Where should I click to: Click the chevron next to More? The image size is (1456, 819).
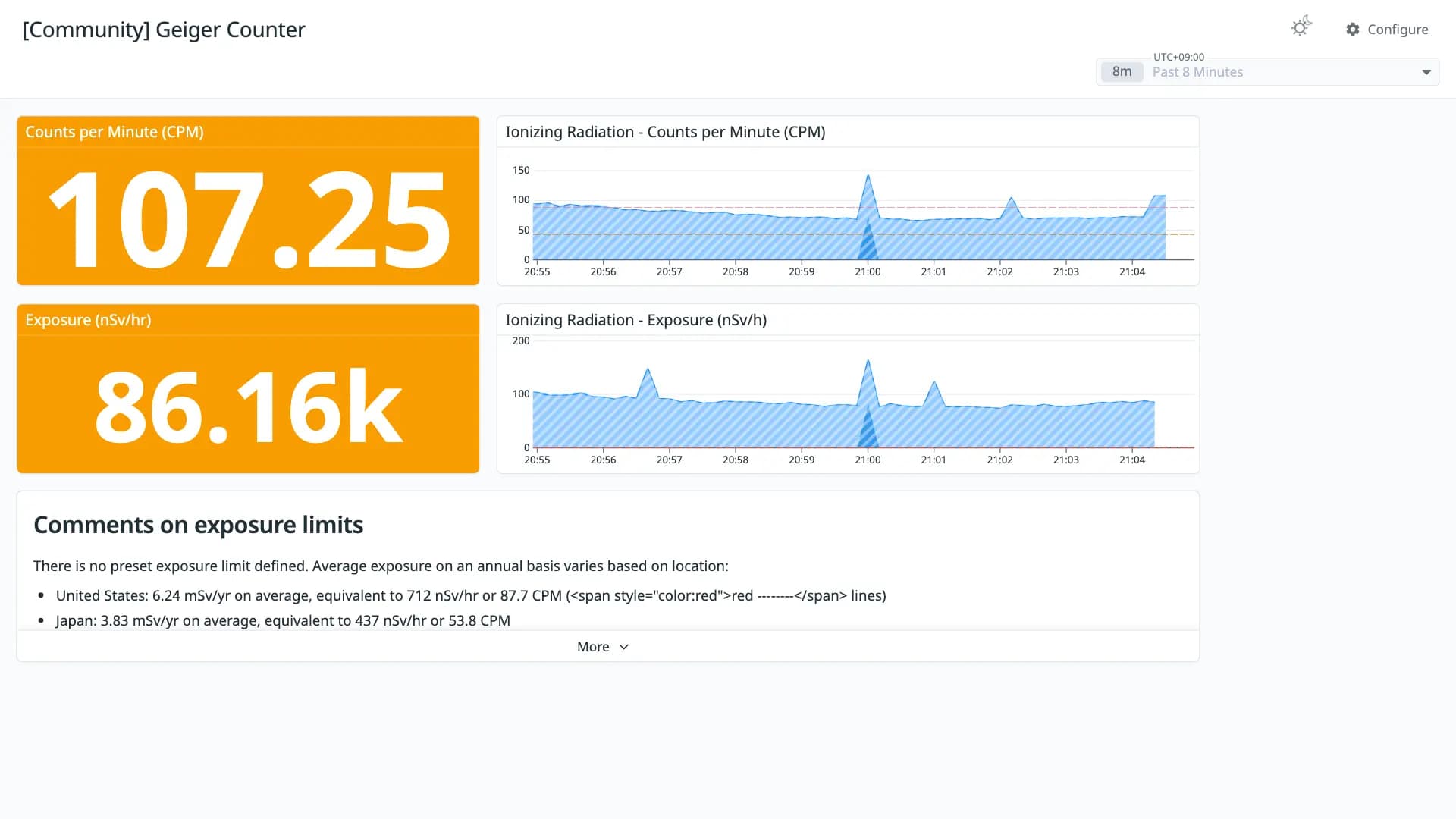(624, 647)
